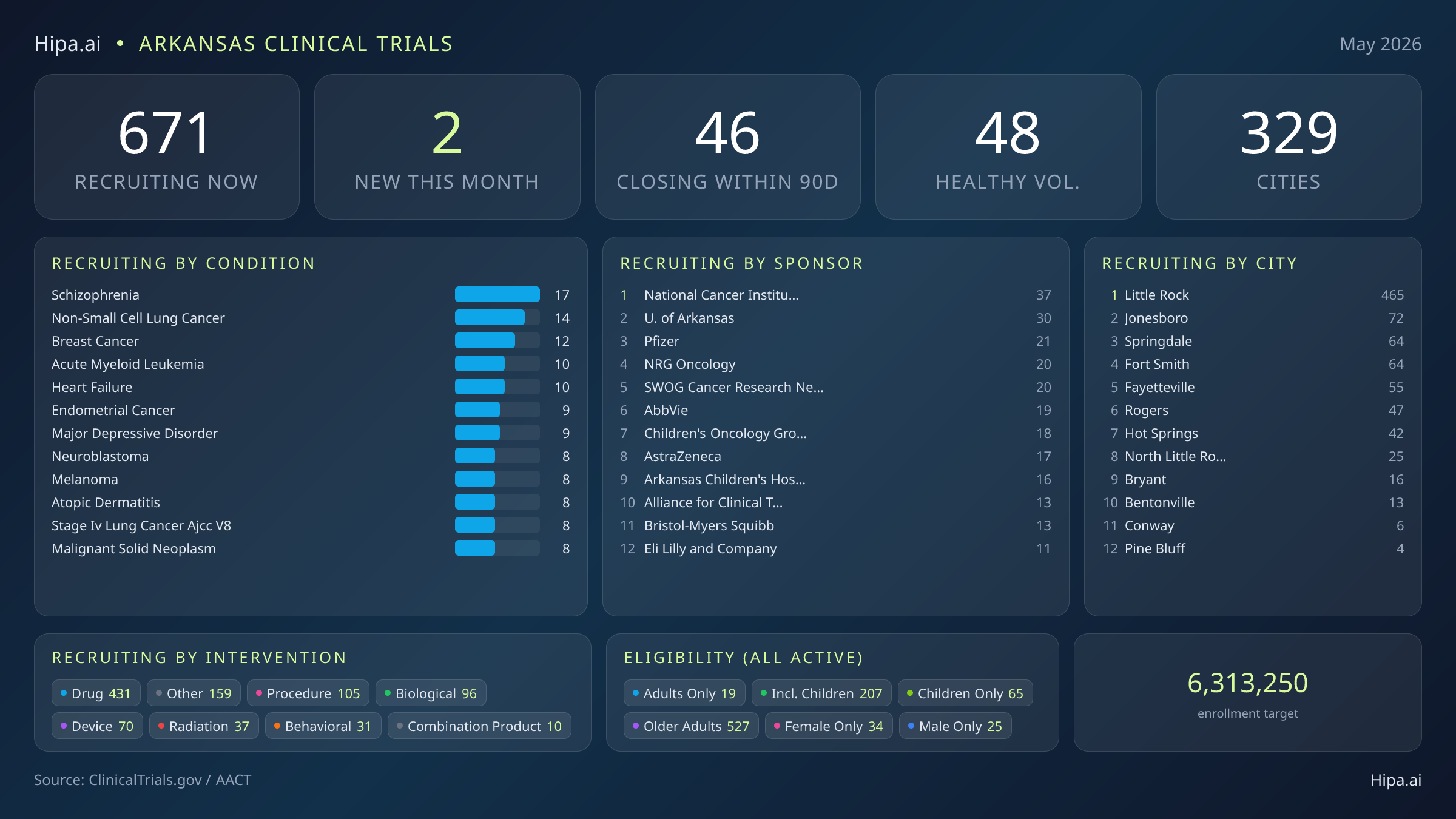Select the Closing Within 90D card
1456x819 pixels.
727,147
